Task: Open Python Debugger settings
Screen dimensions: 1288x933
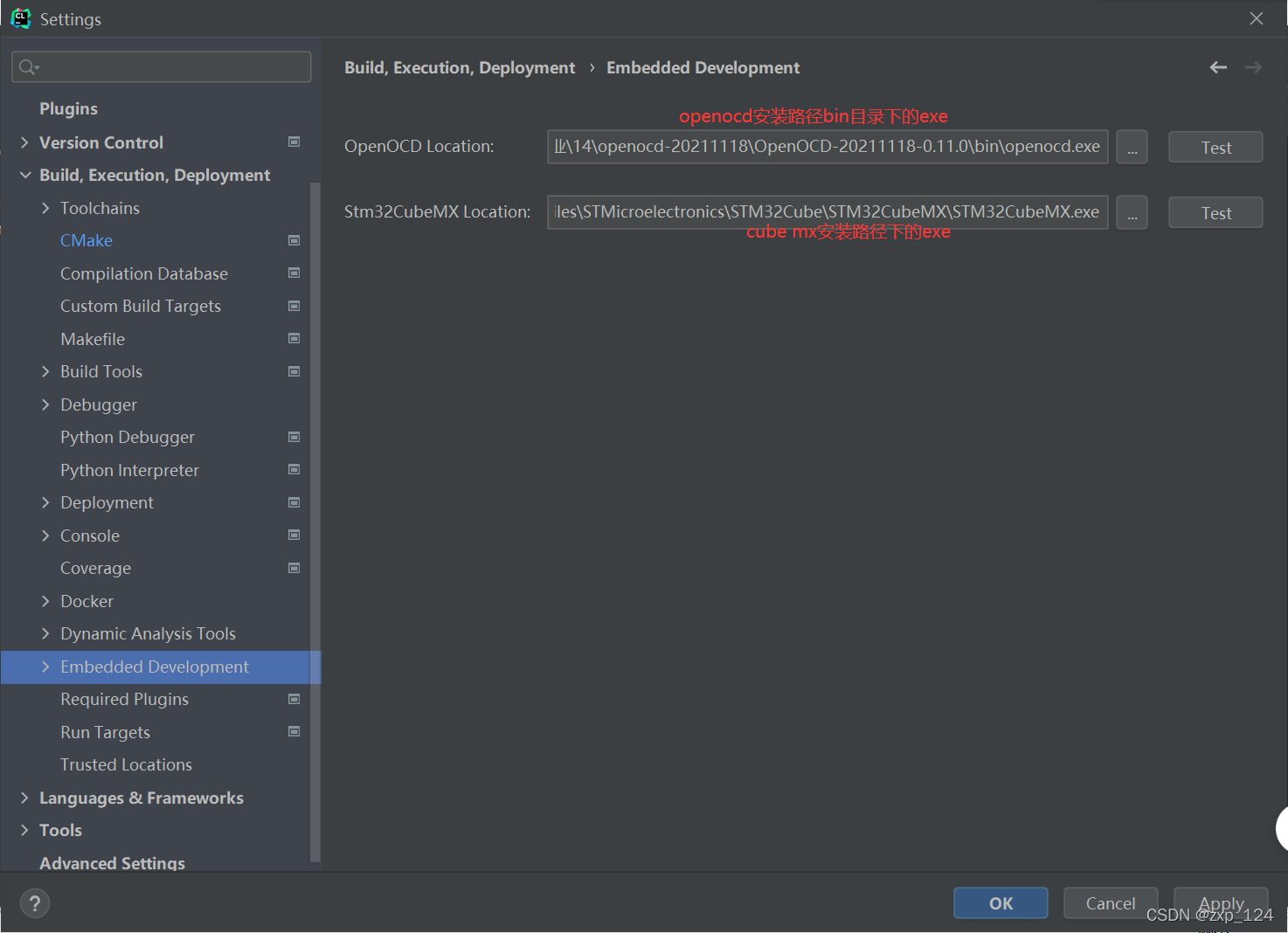Action: pos(128,437)
